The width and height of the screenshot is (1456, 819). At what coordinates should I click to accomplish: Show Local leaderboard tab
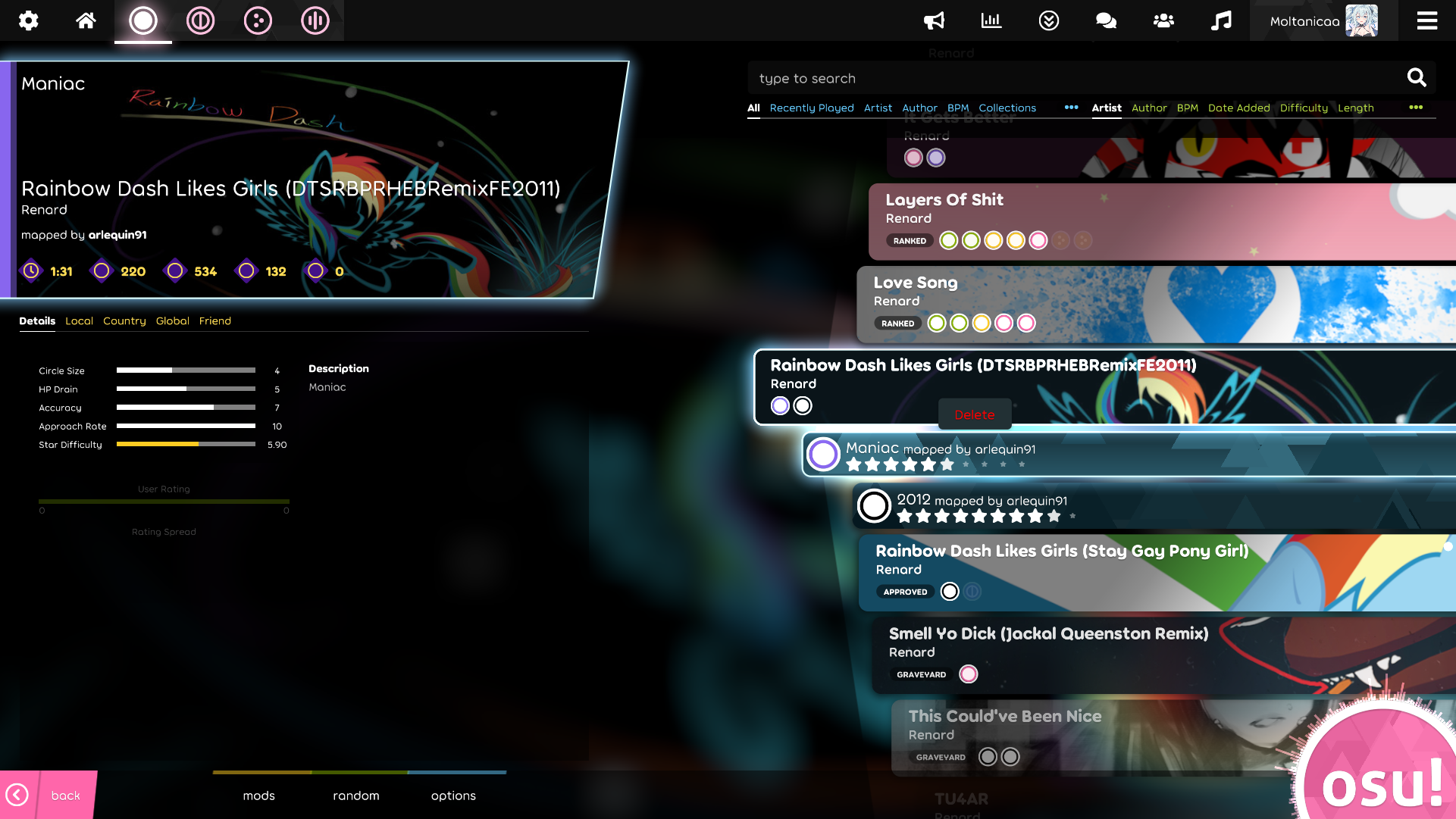tap(79, 321)
